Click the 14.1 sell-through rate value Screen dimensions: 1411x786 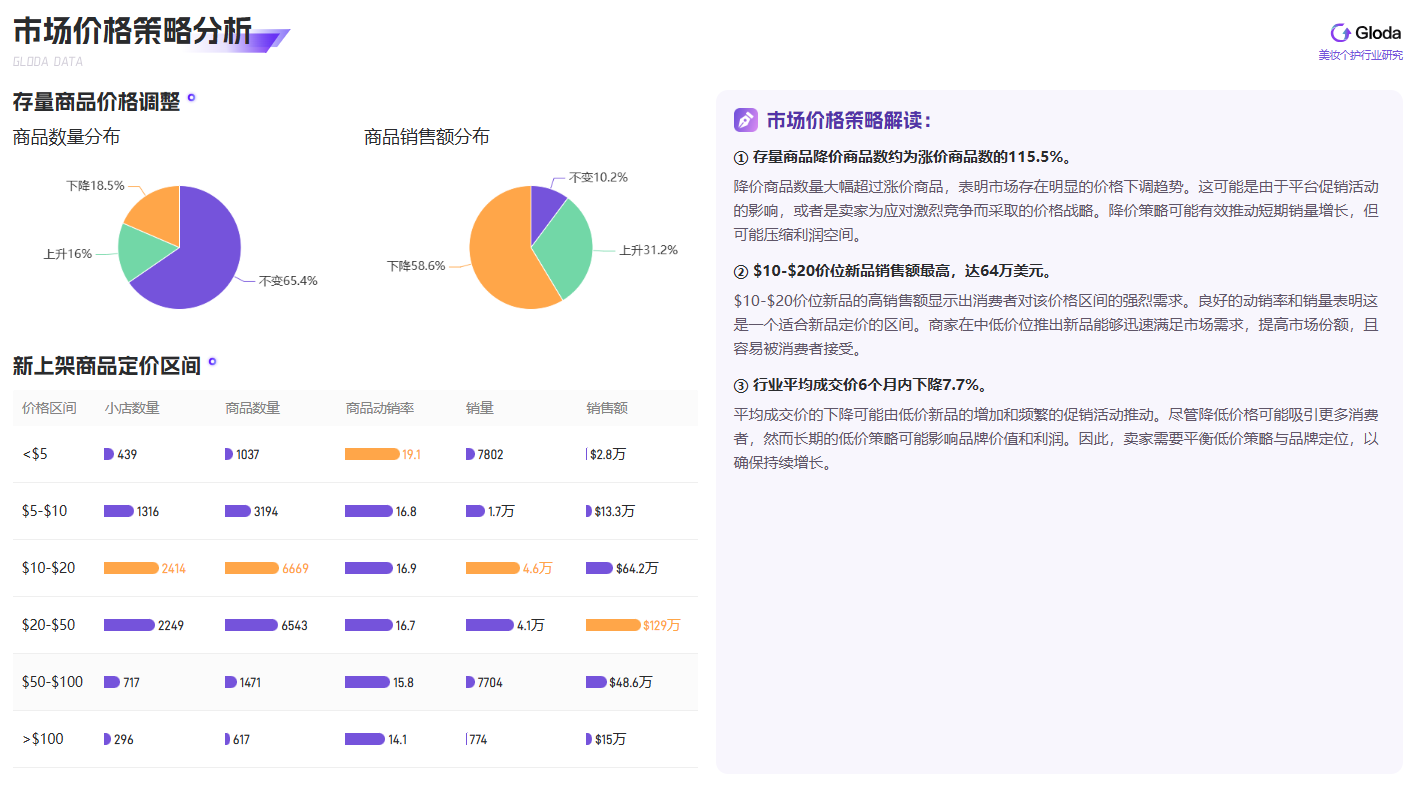tap(398, 739)
